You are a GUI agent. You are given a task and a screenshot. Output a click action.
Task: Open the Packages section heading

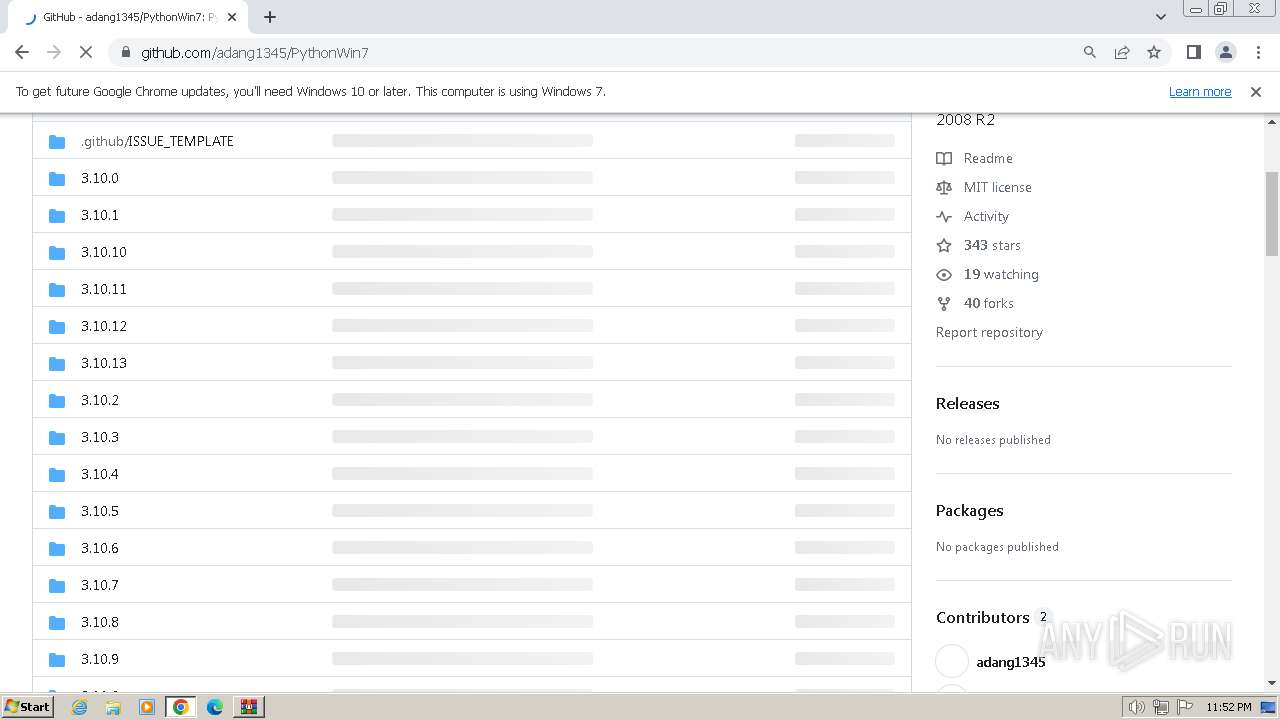[x=969, y=511]
